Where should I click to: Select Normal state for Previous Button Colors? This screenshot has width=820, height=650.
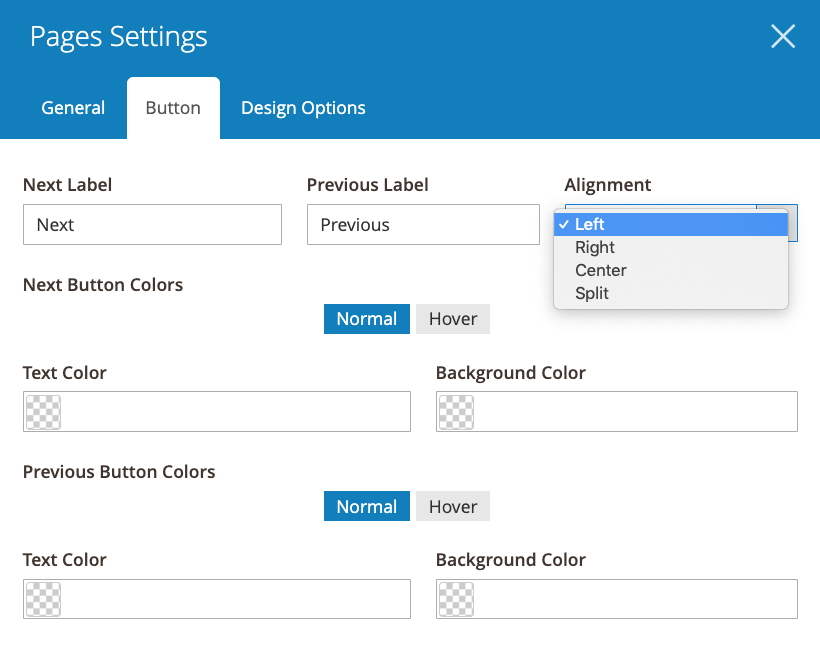tap(366, 506)
